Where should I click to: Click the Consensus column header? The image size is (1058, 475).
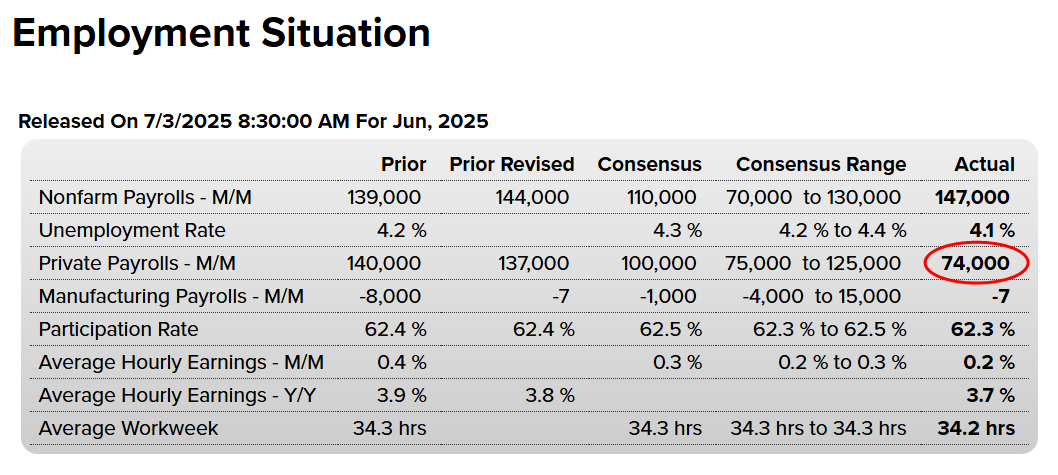coord(650,164)
